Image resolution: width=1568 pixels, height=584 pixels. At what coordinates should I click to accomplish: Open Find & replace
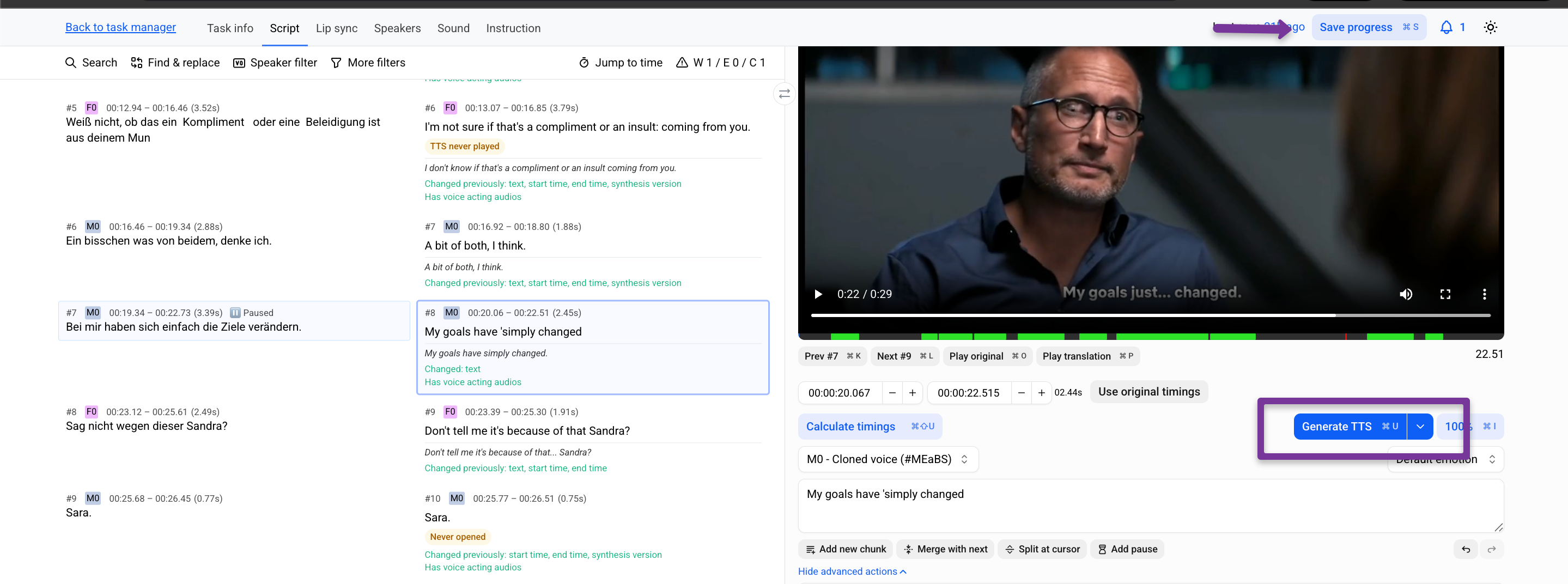click(175, 63)
